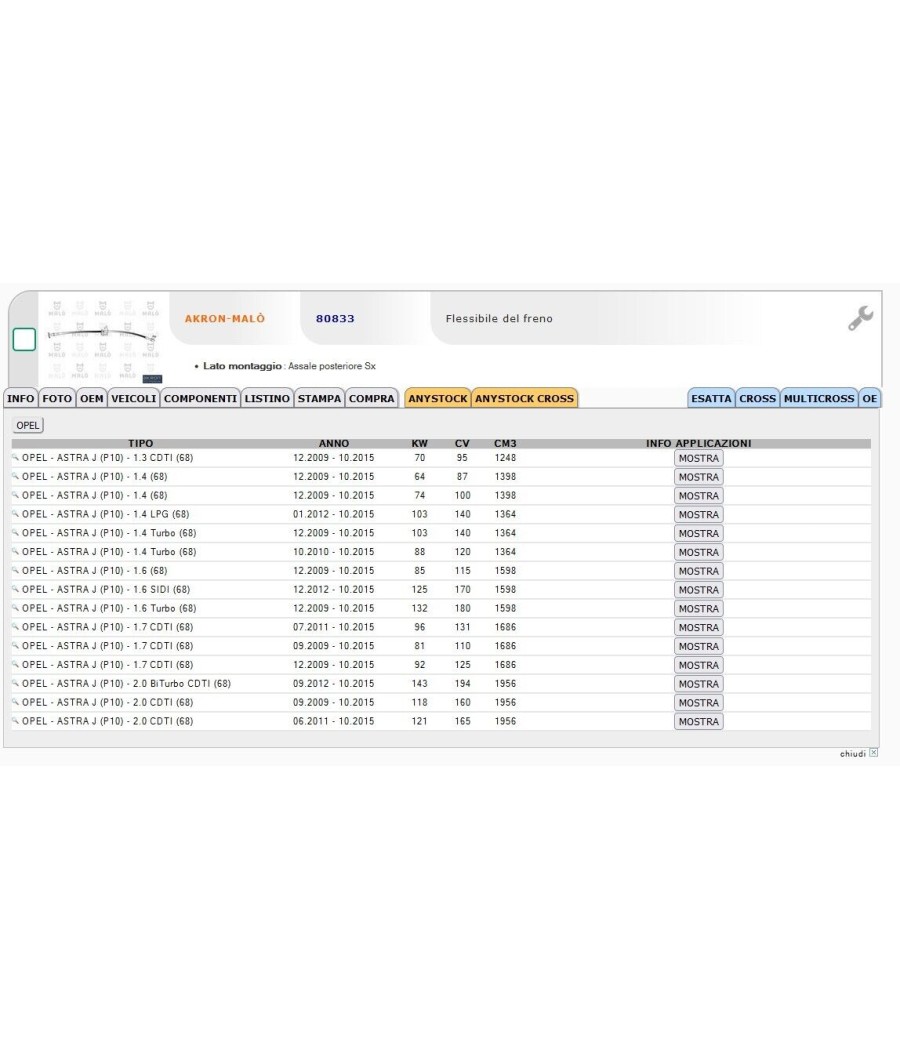This screenshot has width=900, height=1050.
Task: Open the COMPRA tab
Action: pos(372,398)
